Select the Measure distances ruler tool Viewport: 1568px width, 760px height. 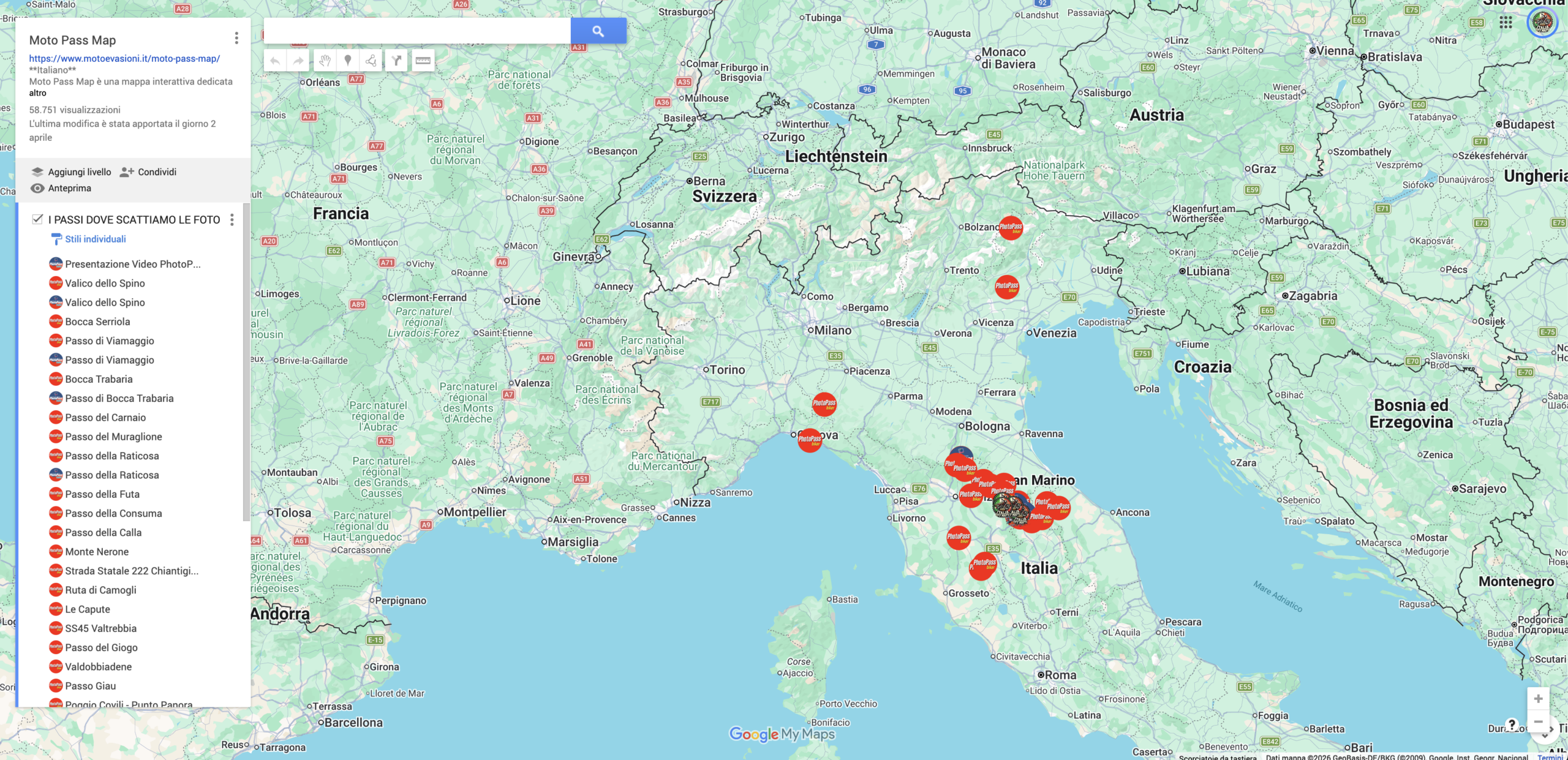click(423, 61)
